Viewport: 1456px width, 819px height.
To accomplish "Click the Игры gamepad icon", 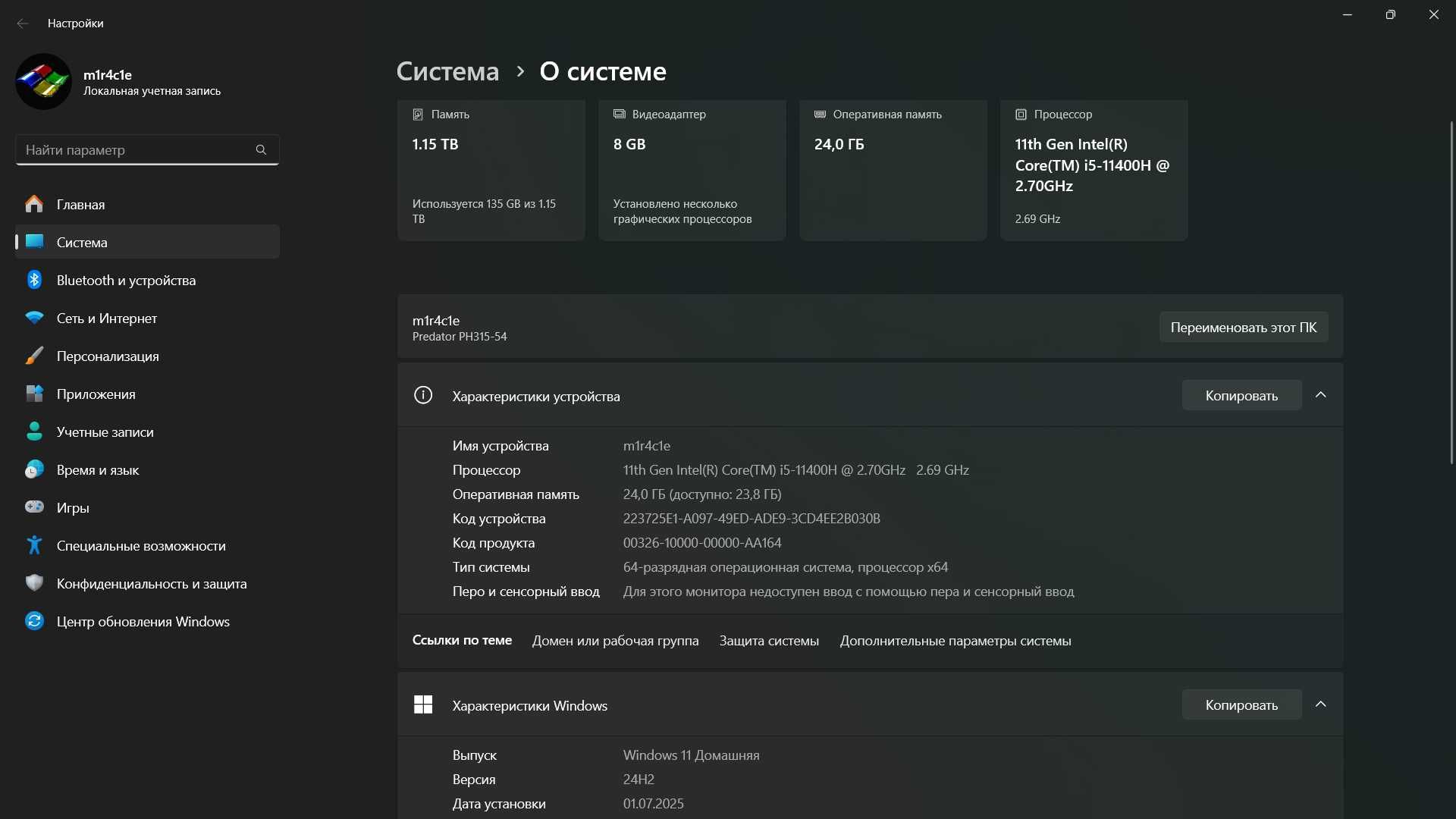I will point(34,507).
